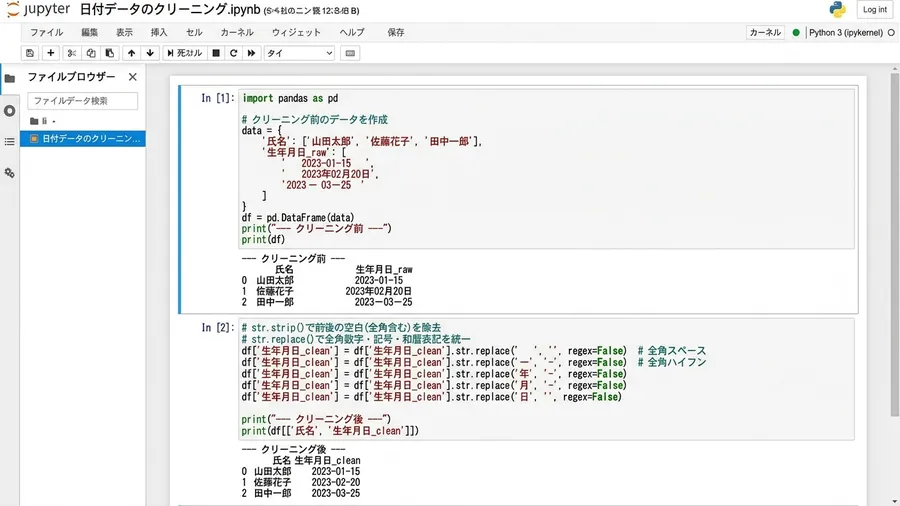
Task: Open command palette via keyboard icon
Action: (x=350, y=53)
